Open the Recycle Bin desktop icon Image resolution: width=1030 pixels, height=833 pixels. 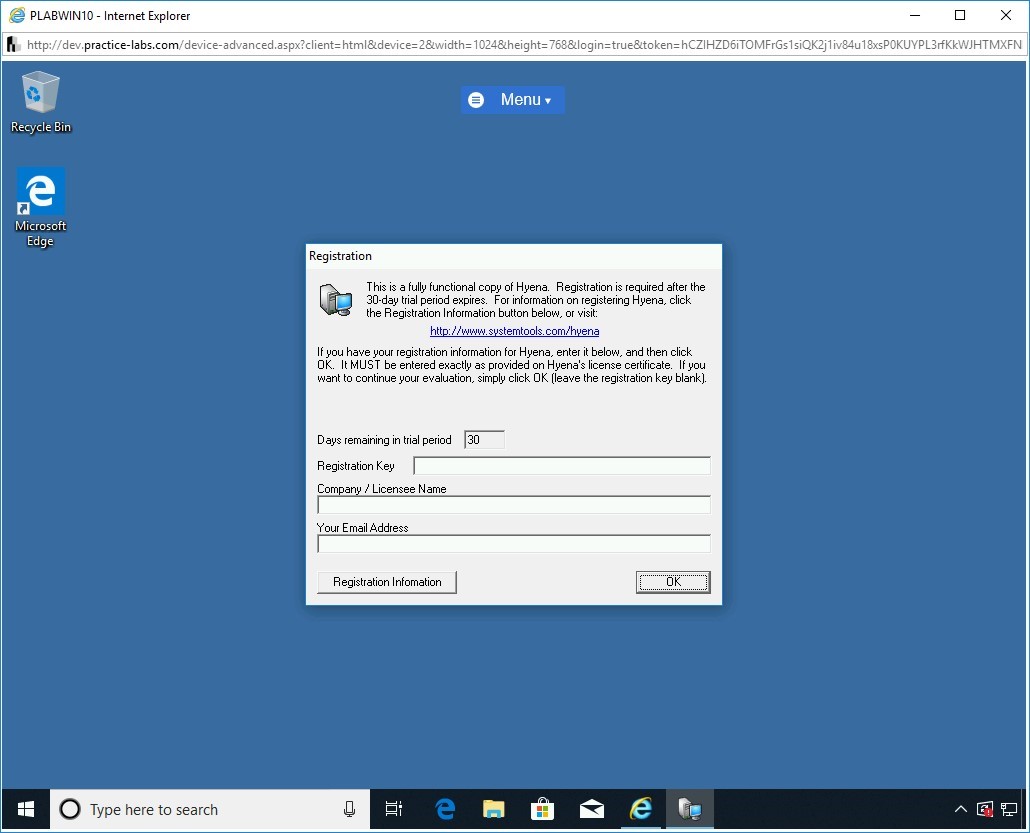pyautogui.click(x=40, y=101)
